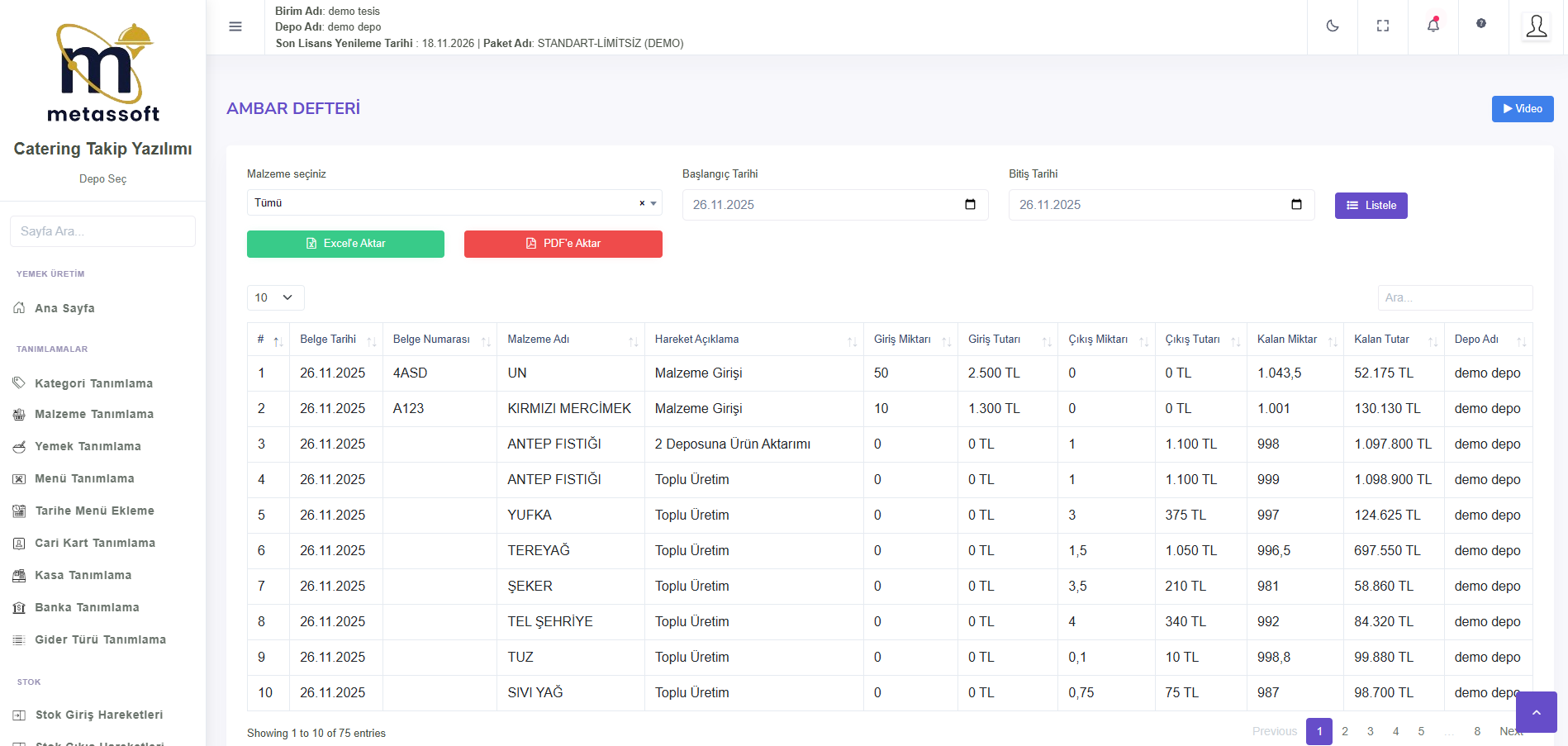Toggle dark mode with the moon icon
The image size is (1568, 746).
tap(1332, 26)
